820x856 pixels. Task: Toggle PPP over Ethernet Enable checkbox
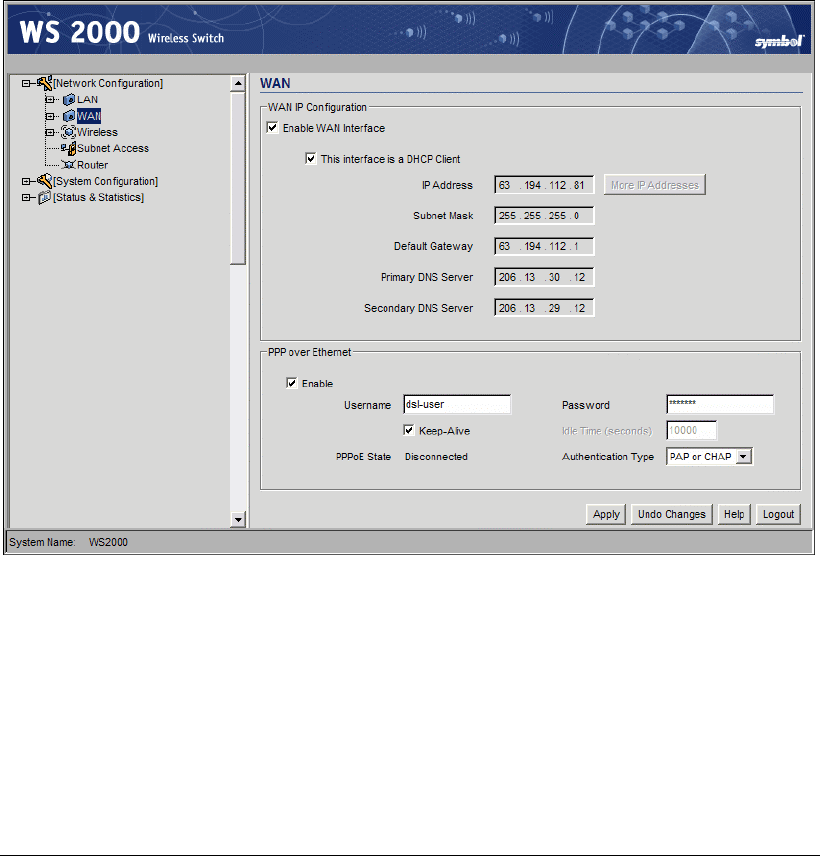(292, 383)
